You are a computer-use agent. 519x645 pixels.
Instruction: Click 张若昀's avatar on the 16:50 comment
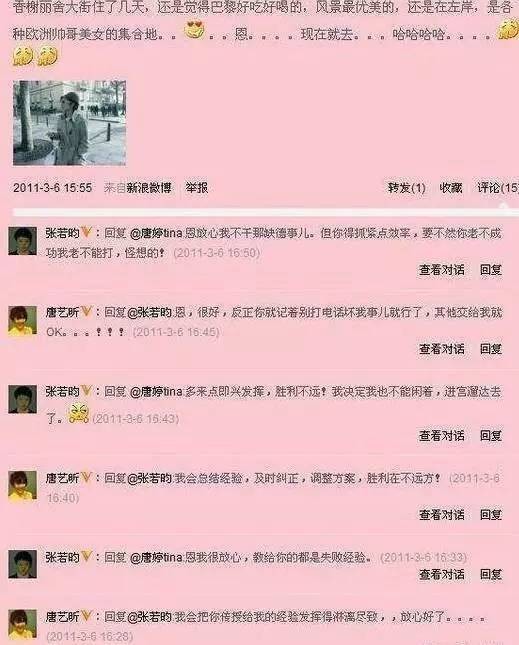pyautogui.click(x=23, y=240)
